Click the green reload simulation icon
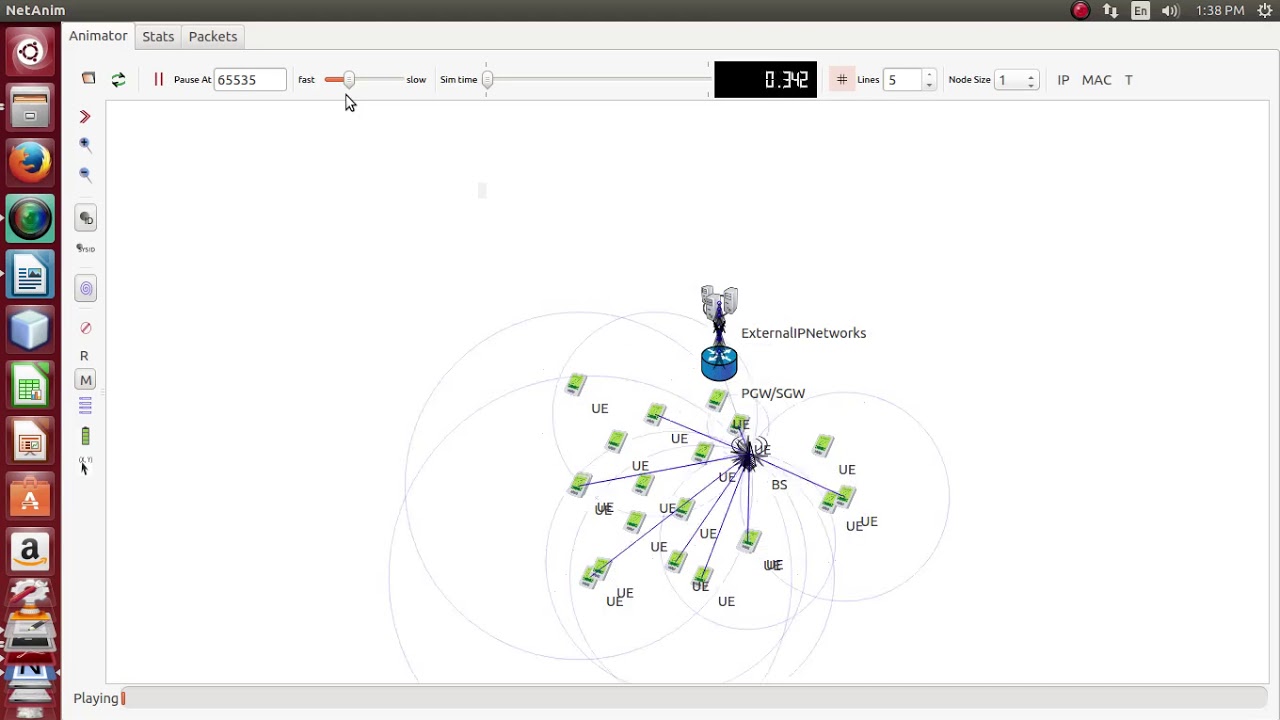Image resolution: width=1280 pixels, height=720 pixels. [x=118, y=80]
